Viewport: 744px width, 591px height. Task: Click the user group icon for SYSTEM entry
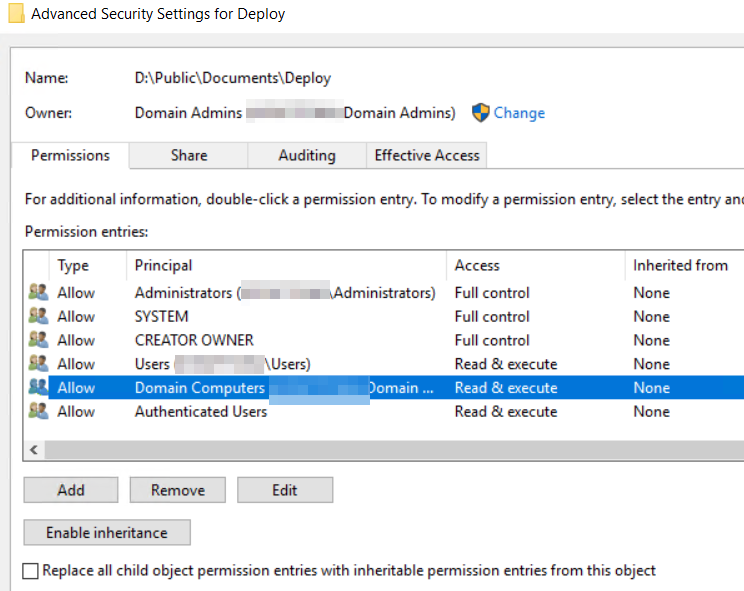[38, 317]
